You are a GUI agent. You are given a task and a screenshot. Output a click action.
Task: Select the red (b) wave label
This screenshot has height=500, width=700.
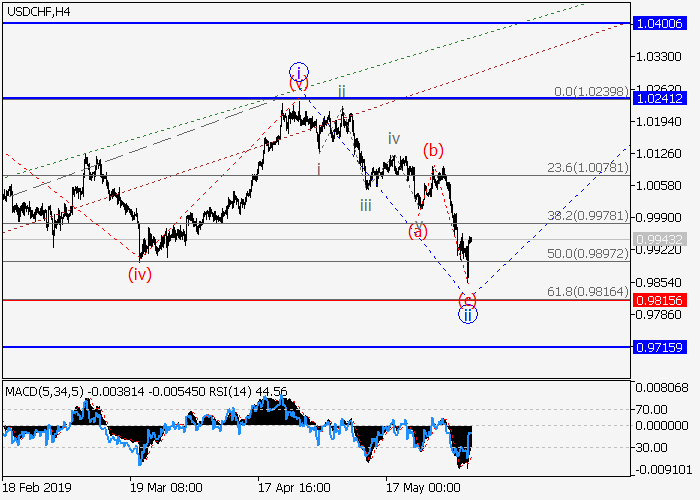click(x=433, y=151)
